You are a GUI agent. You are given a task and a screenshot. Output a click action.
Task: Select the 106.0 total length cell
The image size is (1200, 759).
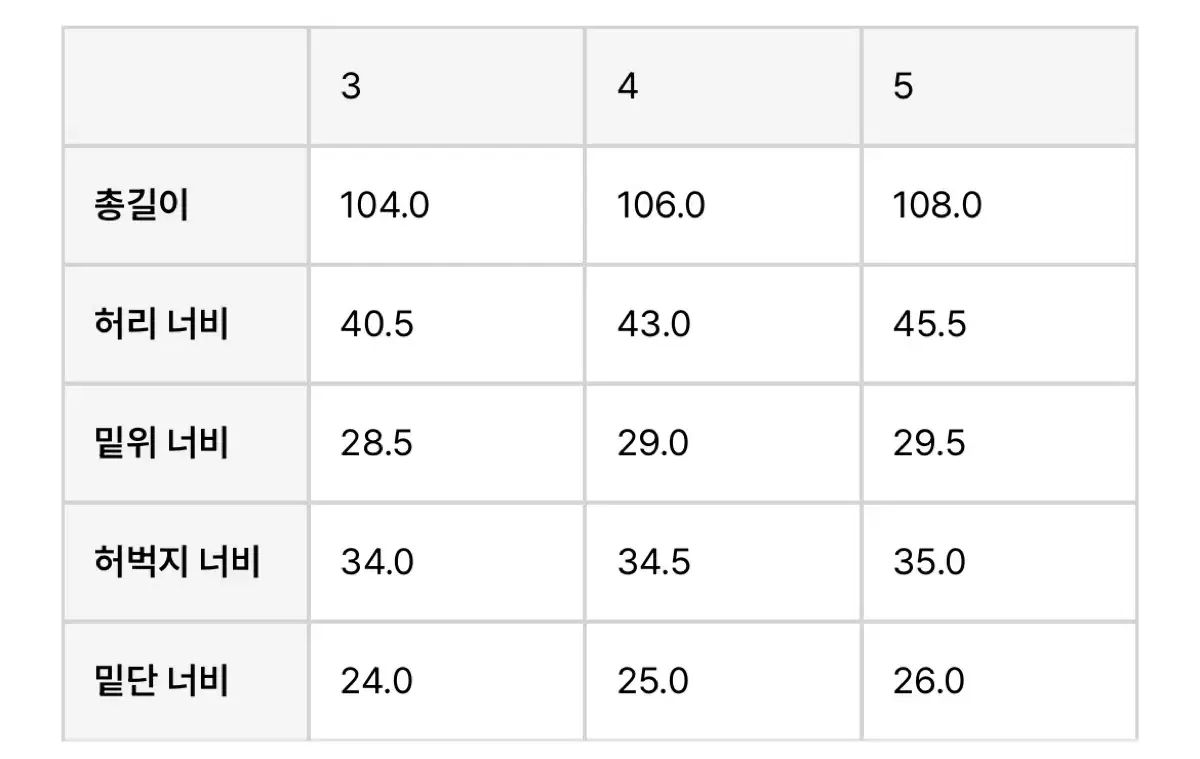[x=724, y=205]
